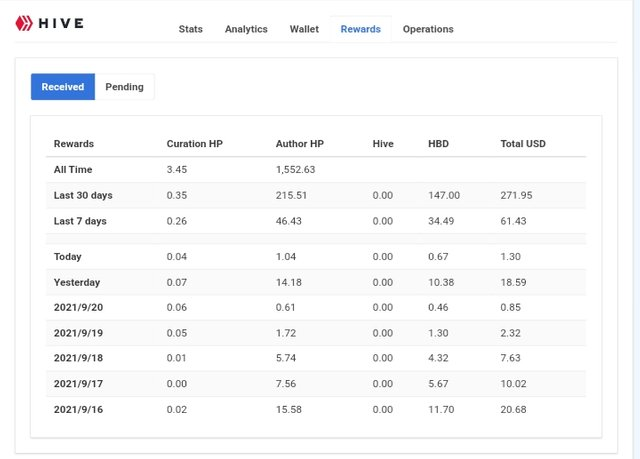This screenshot has height=459, width=640.
Task: Click the Author HP column header
Action: tap(300, 144)
